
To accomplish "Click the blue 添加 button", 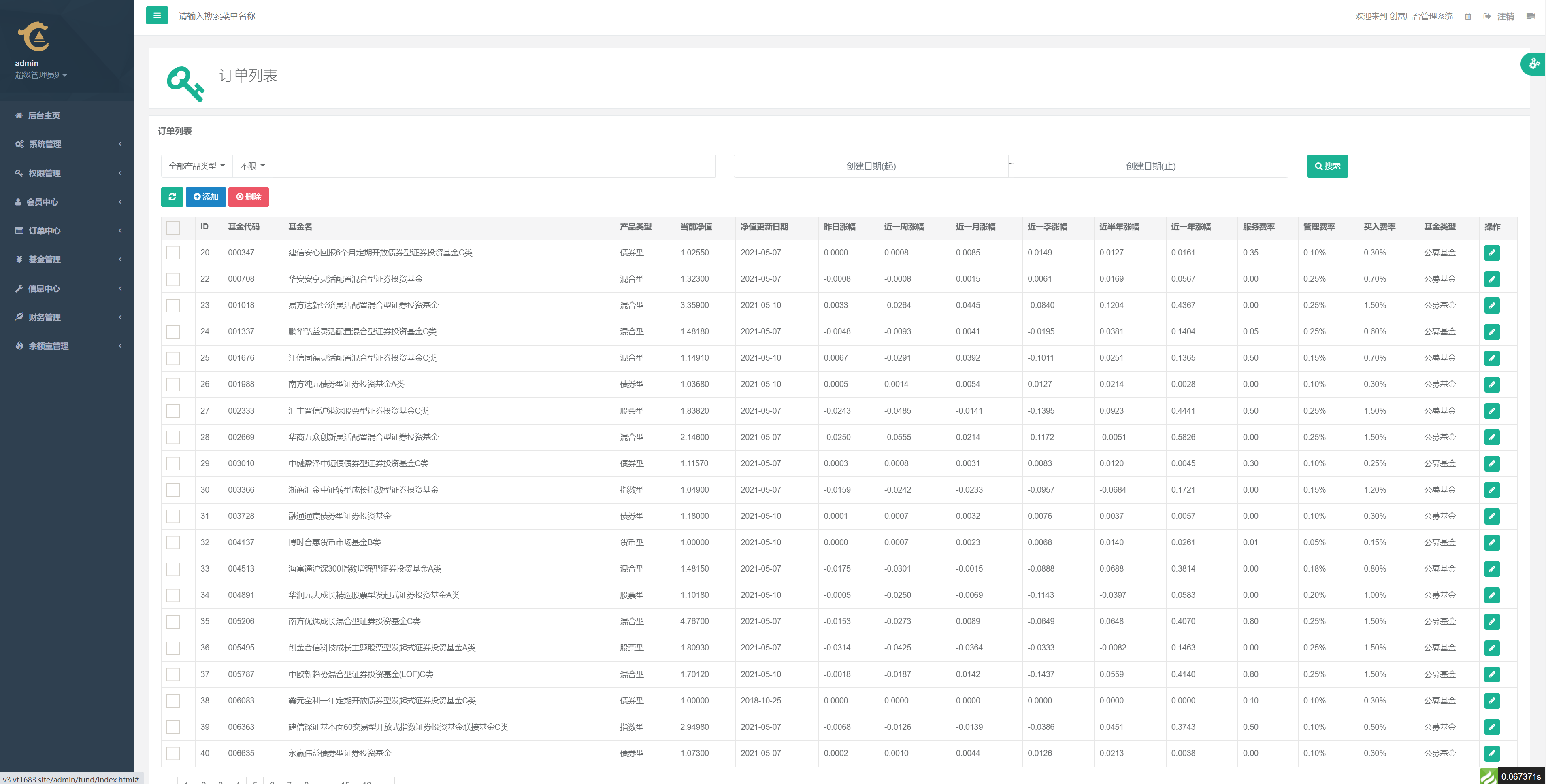I will point(206,197).
